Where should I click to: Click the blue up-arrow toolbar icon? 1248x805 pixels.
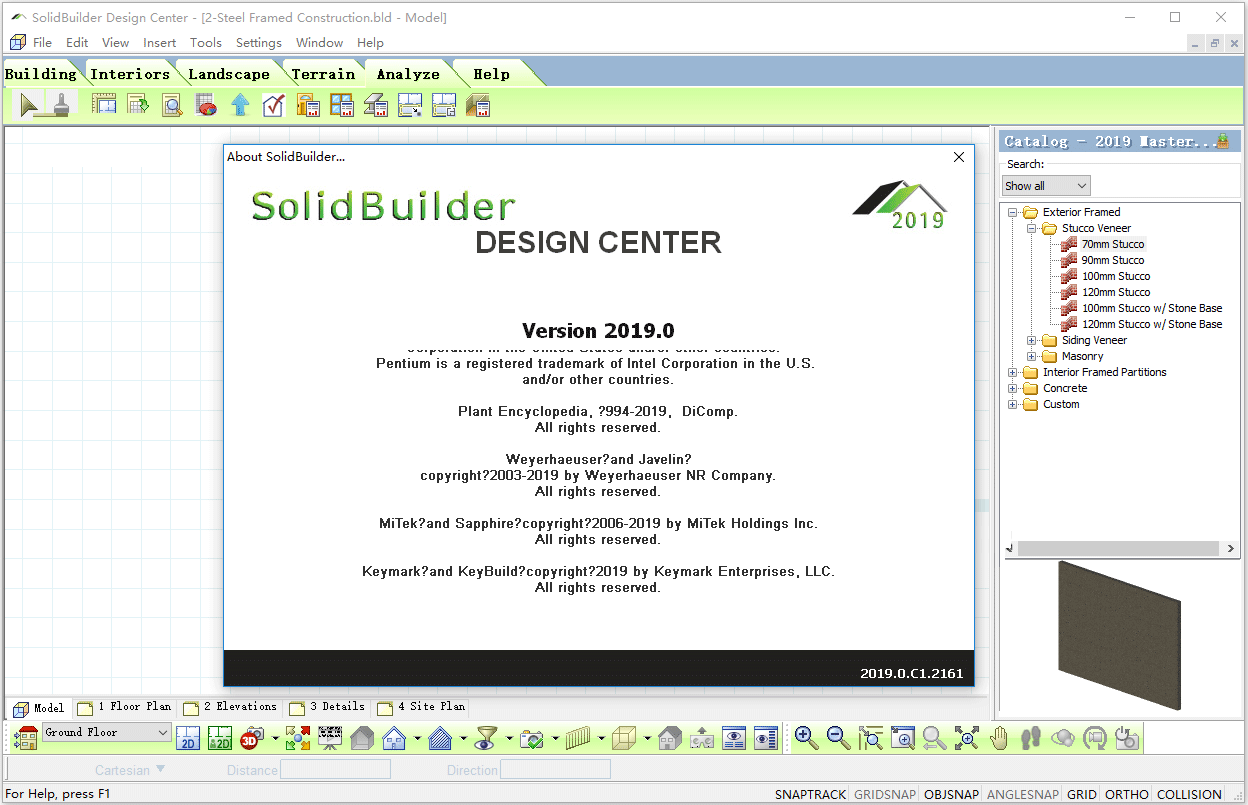(240, 105)
